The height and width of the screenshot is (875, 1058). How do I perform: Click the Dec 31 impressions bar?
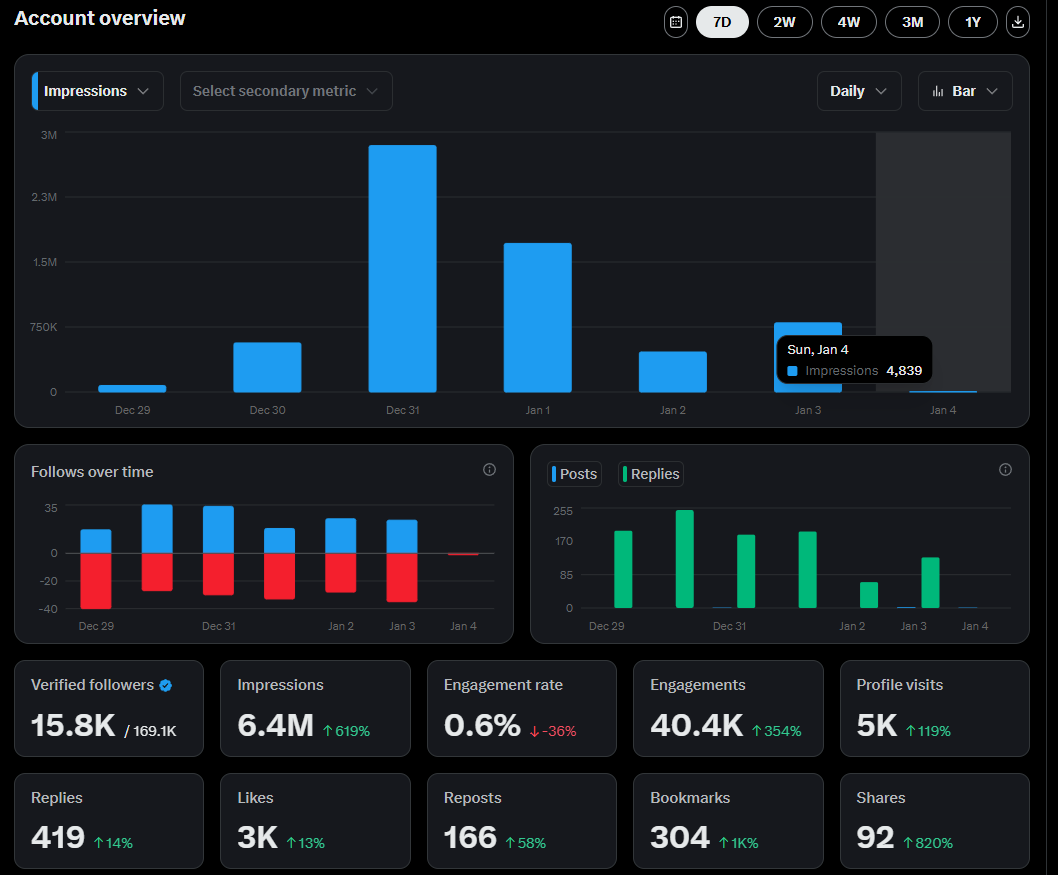click(402, 268)
